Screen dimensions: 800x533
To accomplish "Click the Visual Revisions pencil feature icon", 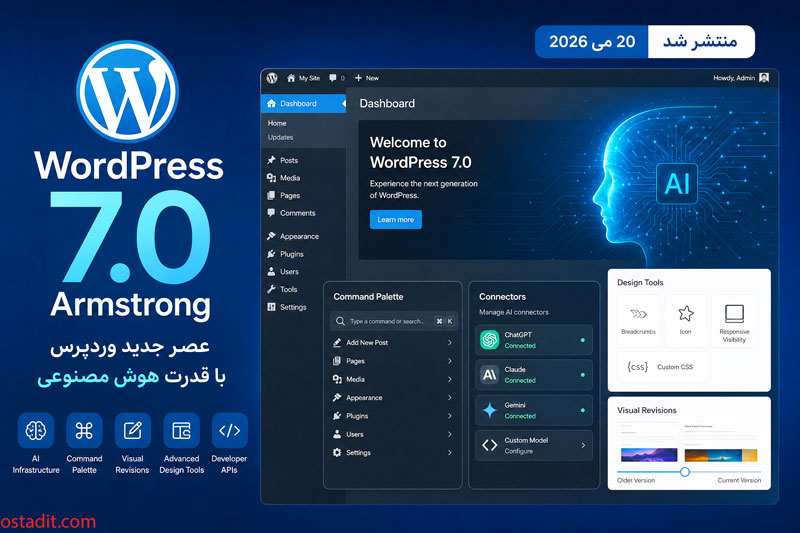I will [133, 430].
